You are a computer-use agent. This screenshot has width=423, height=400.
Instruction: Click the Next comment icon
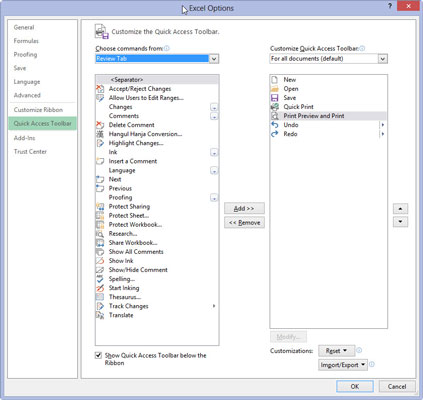click(100, 179)
